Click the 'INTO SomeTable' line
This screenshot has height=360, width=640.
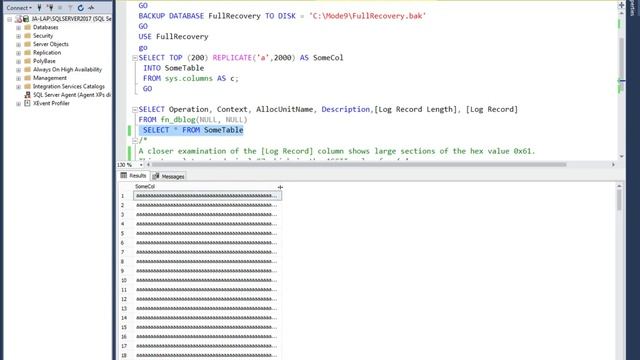coord(173,68)
